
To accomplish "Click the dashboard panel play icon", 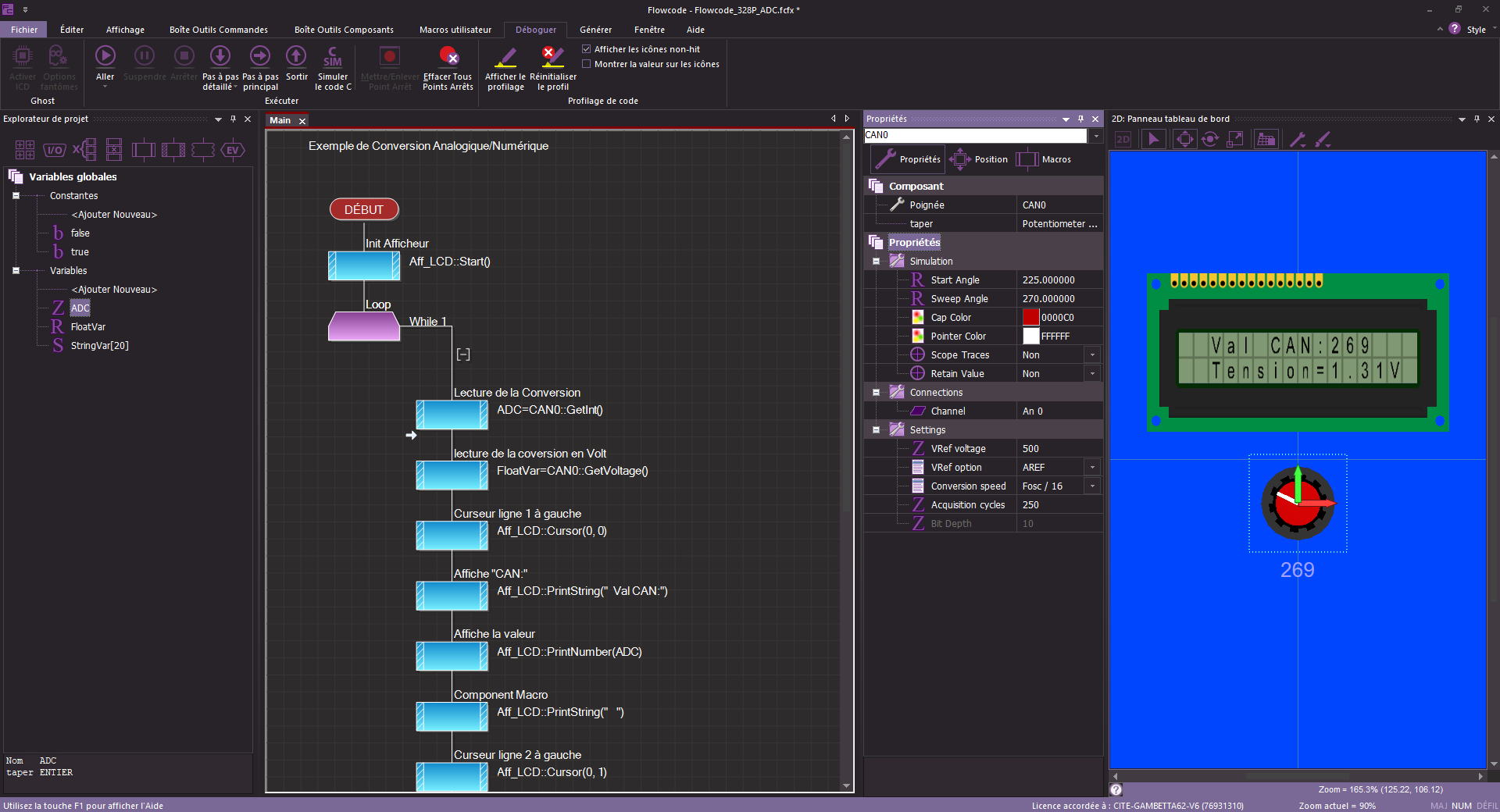I will click(x=1153, y=139).
